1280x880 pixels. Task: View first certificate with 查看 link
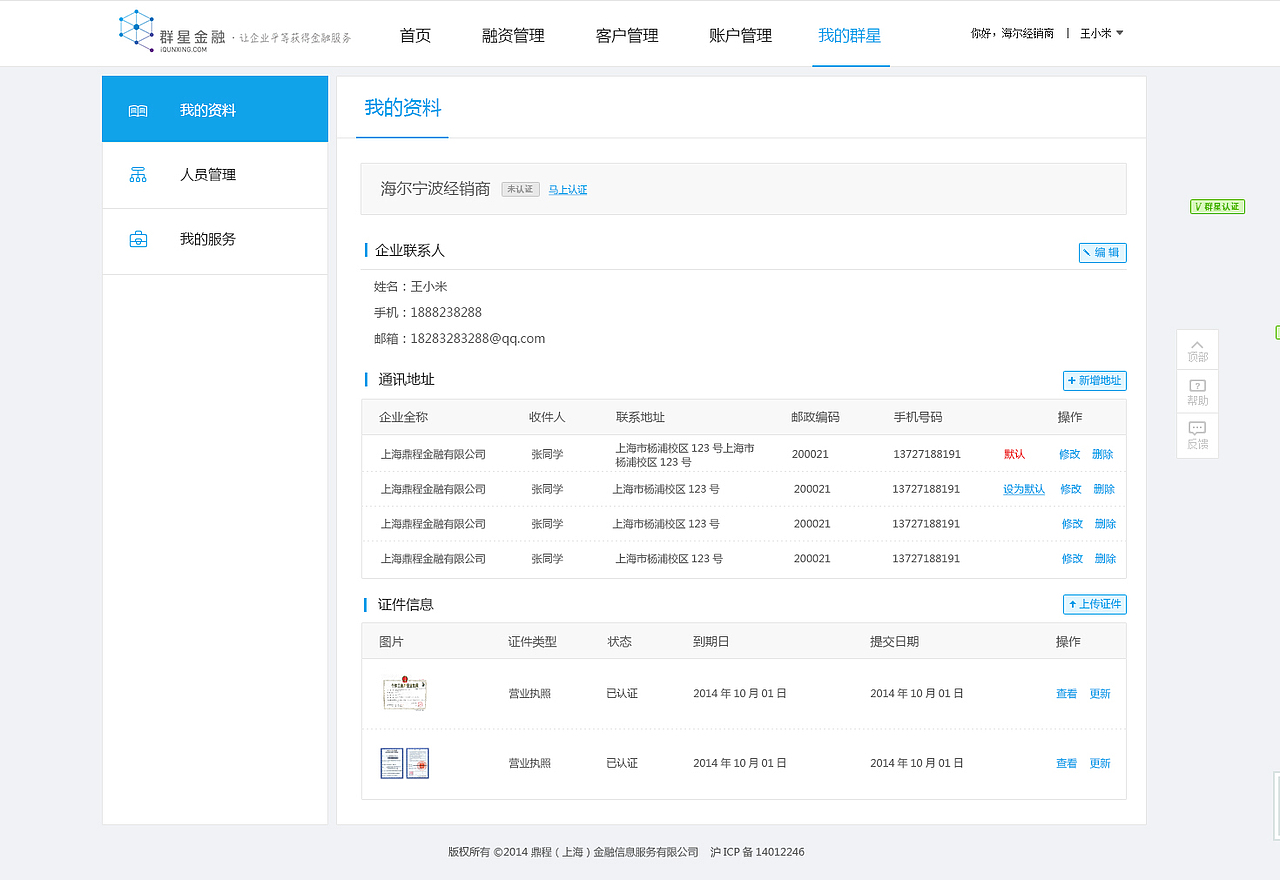pos(1066,693)
